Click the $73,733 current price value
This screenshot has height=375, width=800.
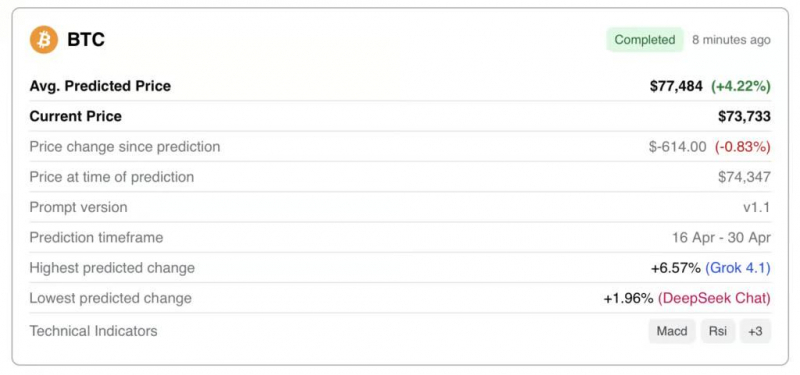[744, 117]
